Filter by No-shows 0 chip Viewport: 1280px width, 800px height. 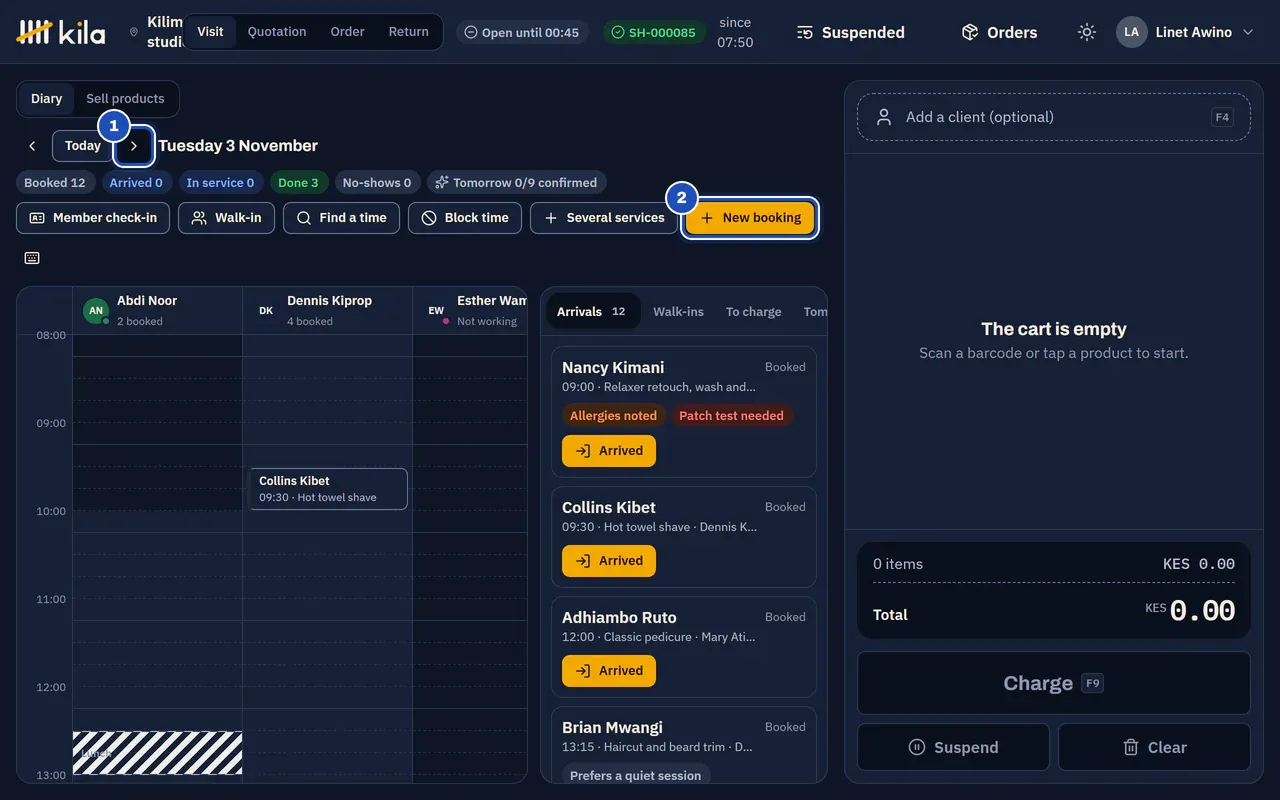(377, 182)
